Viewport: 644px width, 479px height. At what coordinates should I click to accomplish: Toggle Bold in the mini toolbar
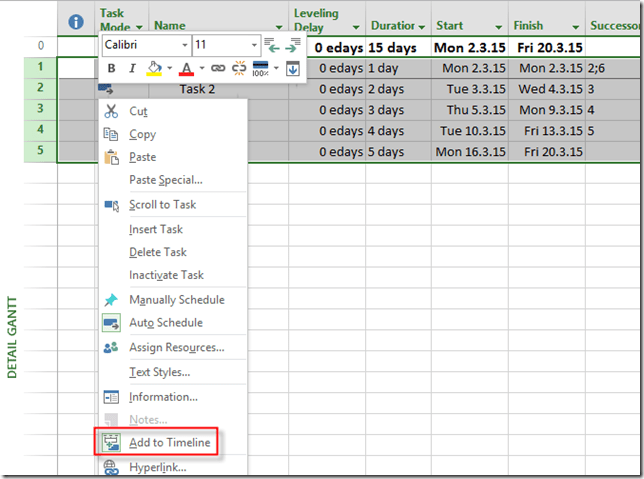(112, 69)
